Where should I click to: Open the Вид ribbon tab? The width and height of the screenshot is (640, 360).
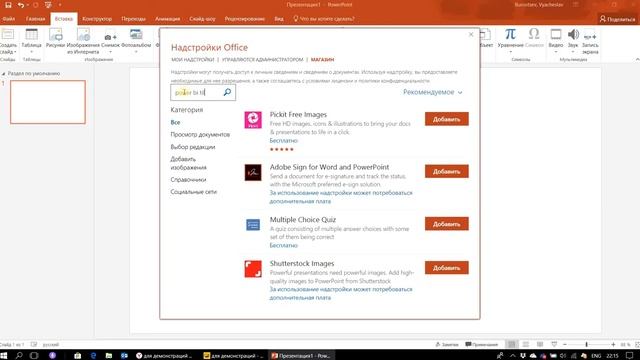279,19
